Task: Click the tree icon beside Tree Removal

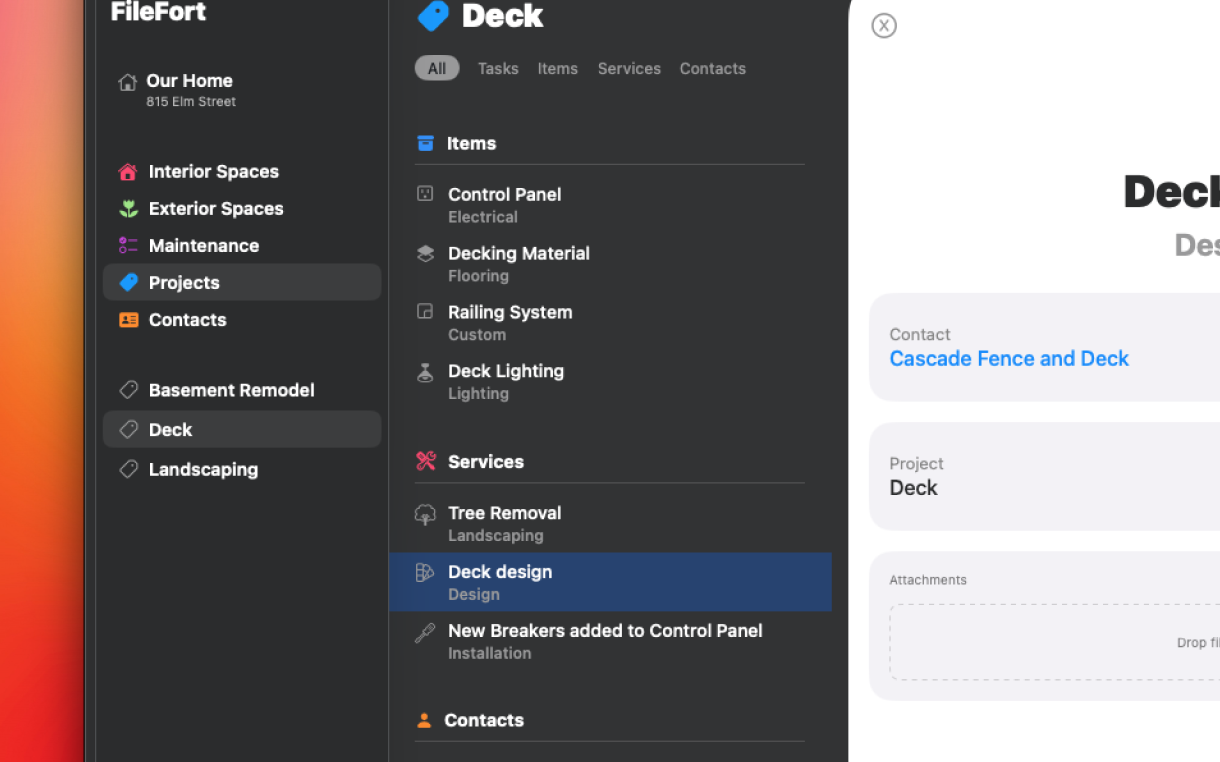Action: coord(425,514)
